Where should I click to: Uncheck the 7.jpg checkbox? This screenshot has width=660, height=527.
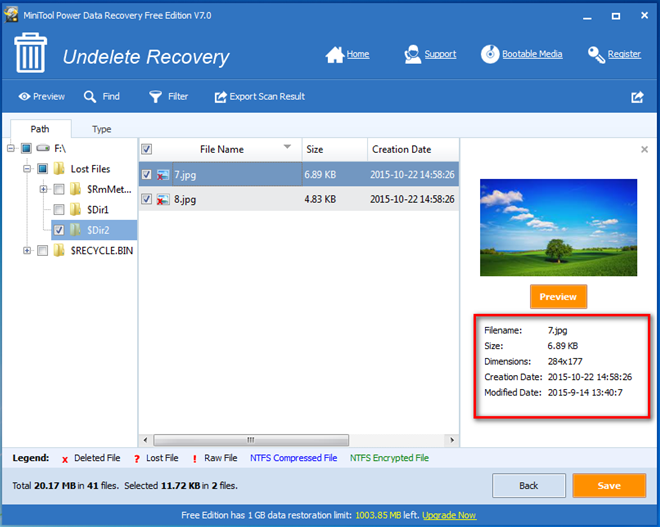pos(146,174)
